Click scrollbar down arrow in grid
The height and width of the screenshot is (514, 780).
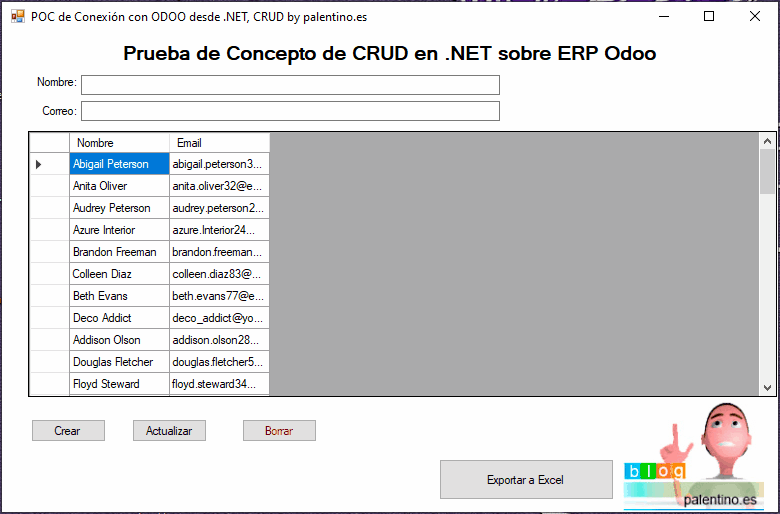tap(767, 387)
